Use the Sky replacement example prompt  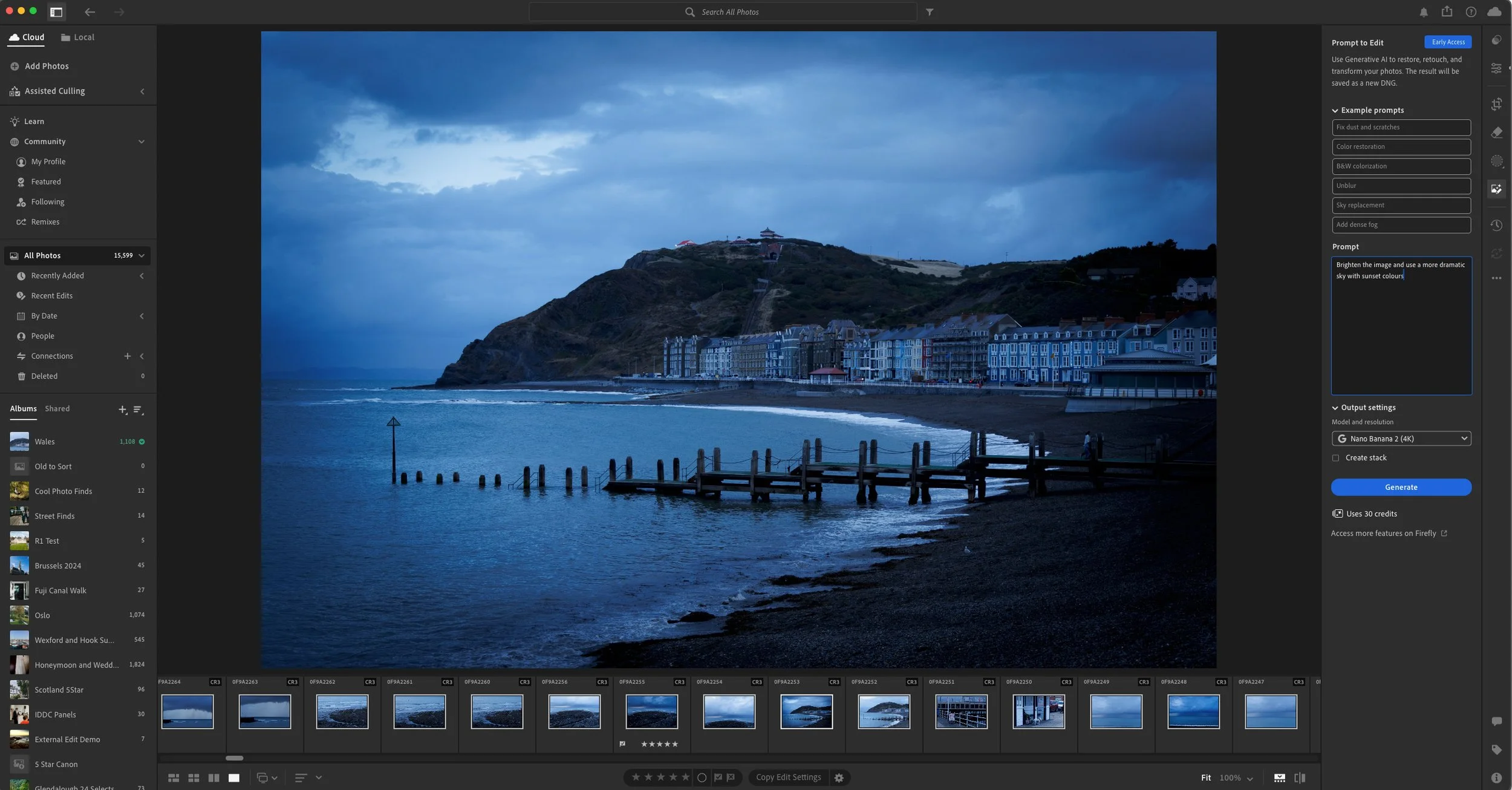coord(1401,205)
